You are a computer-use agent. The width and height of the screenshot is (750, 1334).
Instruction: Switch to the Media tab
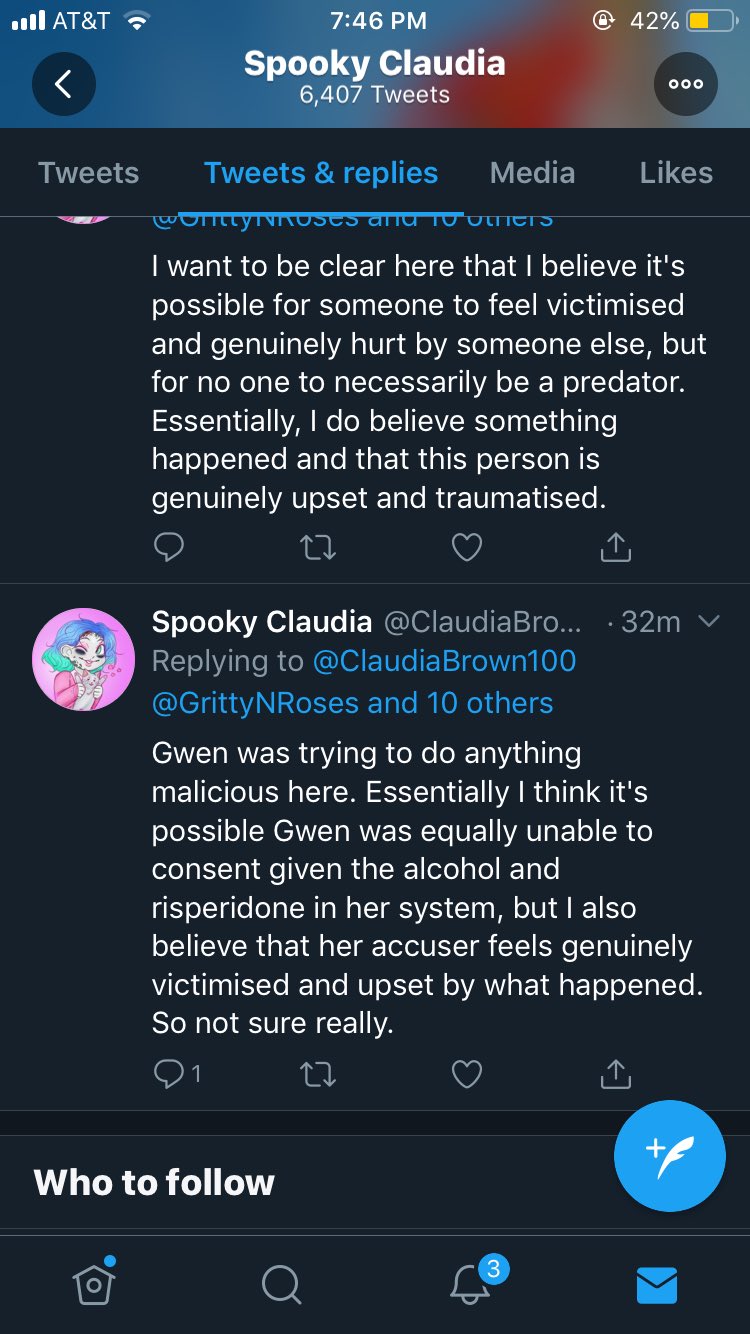(x=532, y=173)
